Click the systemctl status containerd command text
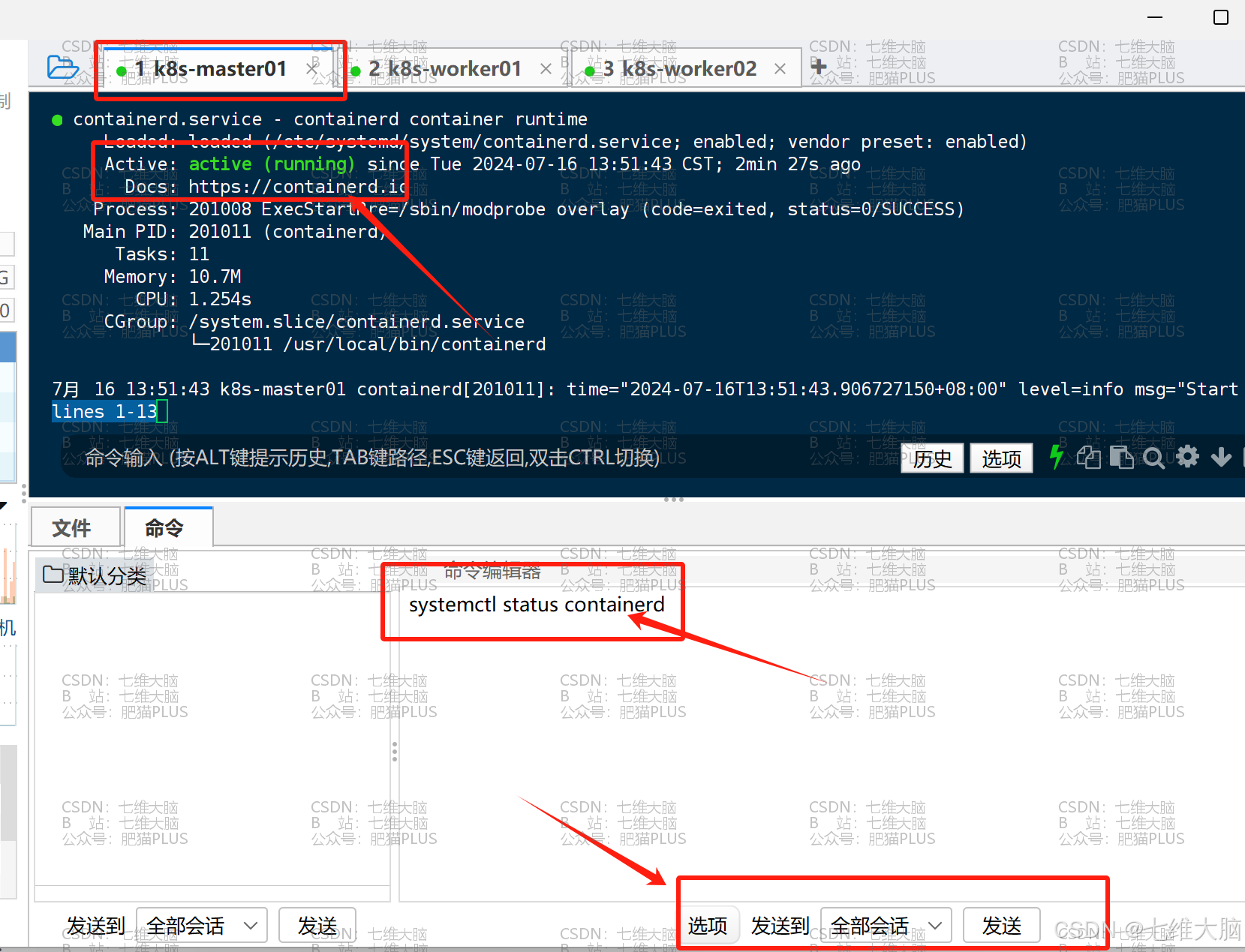 [537, 605]
